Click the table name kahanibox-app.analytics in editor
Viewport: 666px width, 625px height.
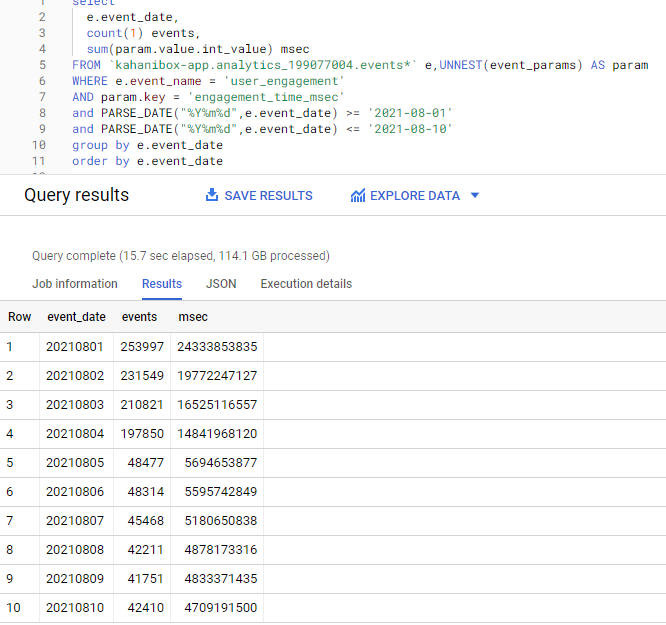pos(263,65)
